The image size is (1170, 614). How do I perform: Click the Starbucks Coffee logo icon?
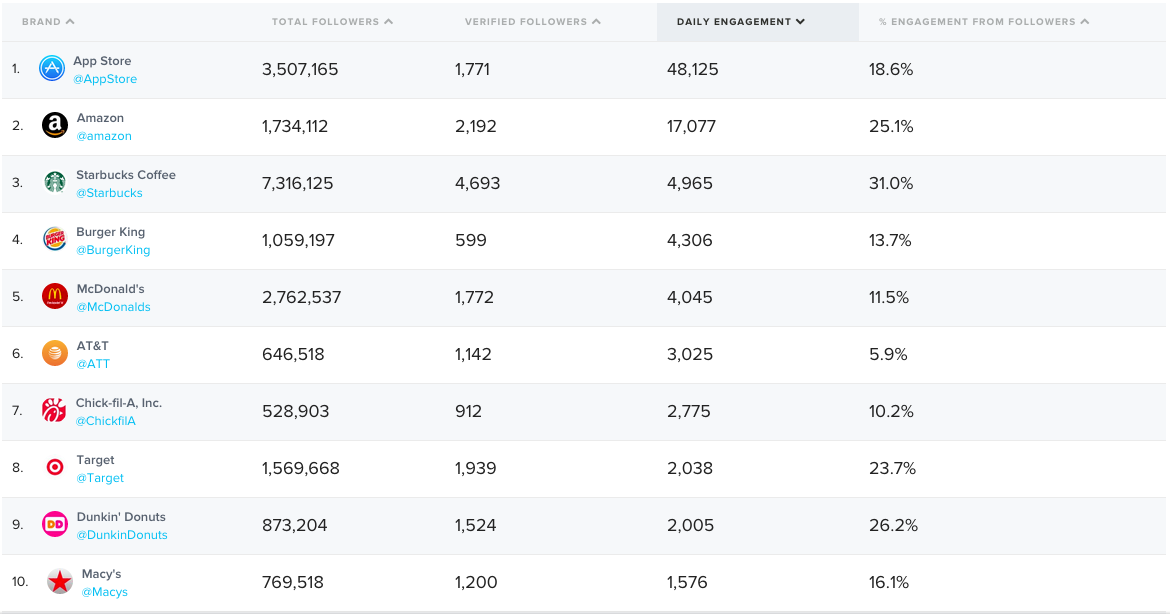click(54, 182)
